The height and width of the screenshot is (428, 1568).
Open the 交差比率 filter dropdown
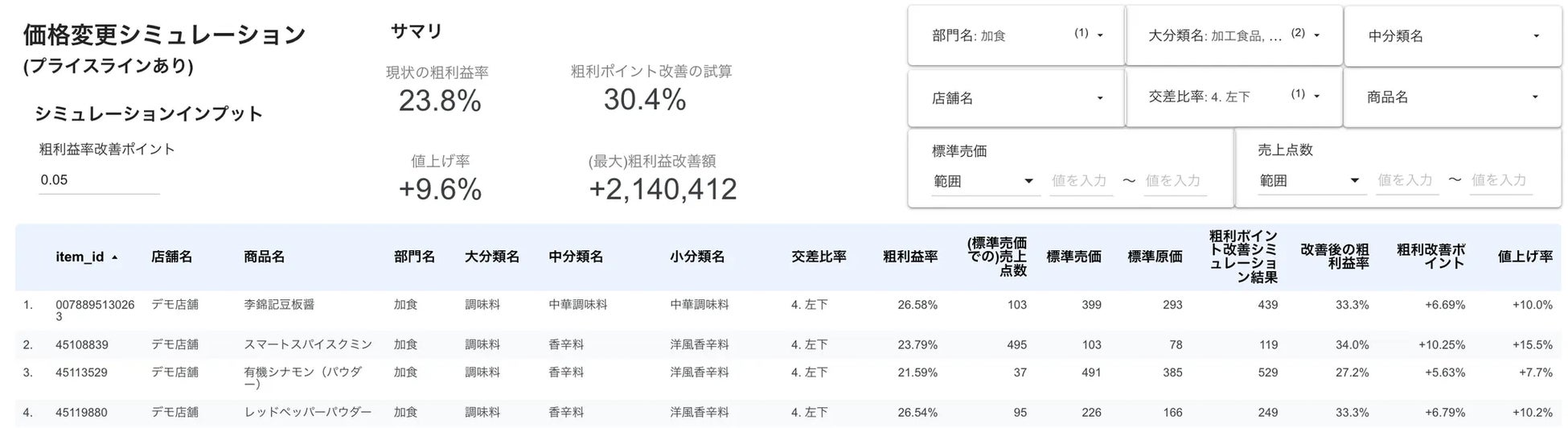pyautogui.click(x=1233, y=97)
